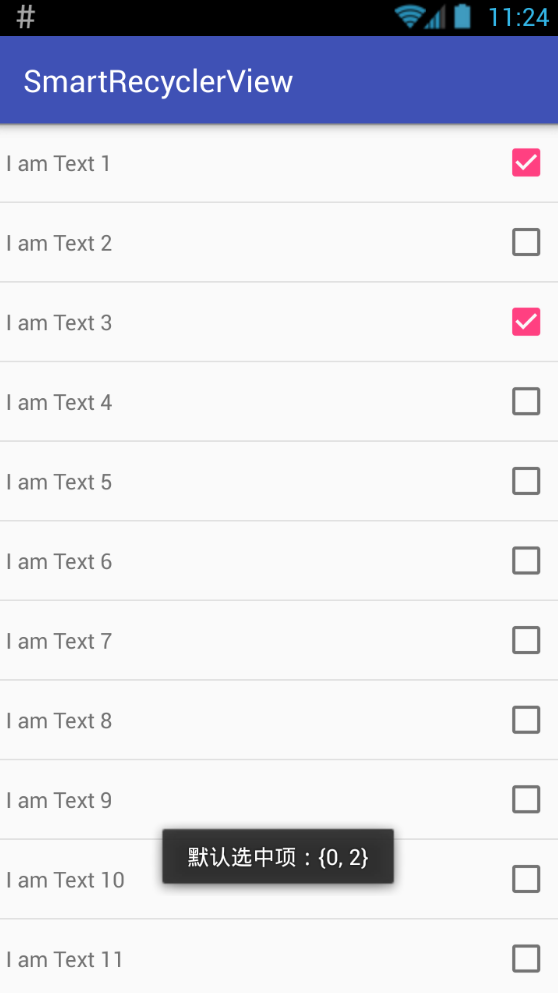This screenshot has height=993, width=558.
Task: Tick the I am Text 4 checkbox
Action: pyautogui.click(x=526, y=402)
